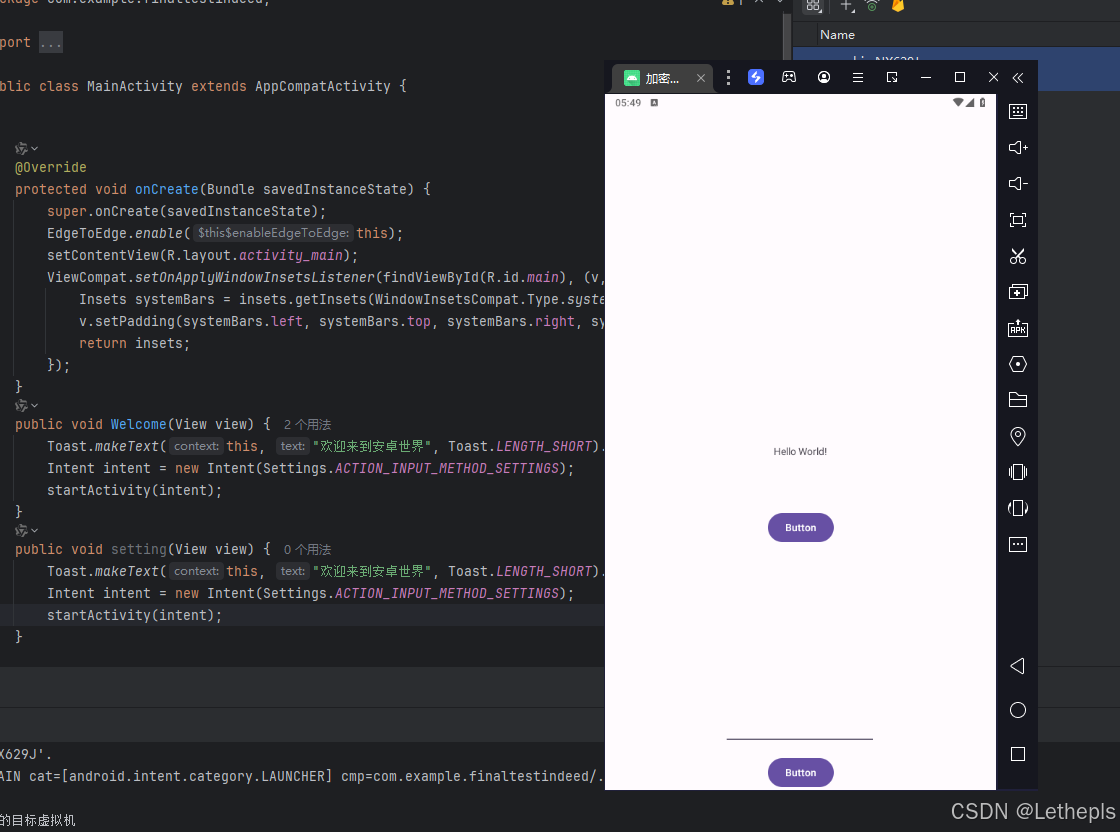The width and height of the screenshot is (1120, 832).
Task: Take screenshot with the scissors icon
Action: (x=1018, y=256)
